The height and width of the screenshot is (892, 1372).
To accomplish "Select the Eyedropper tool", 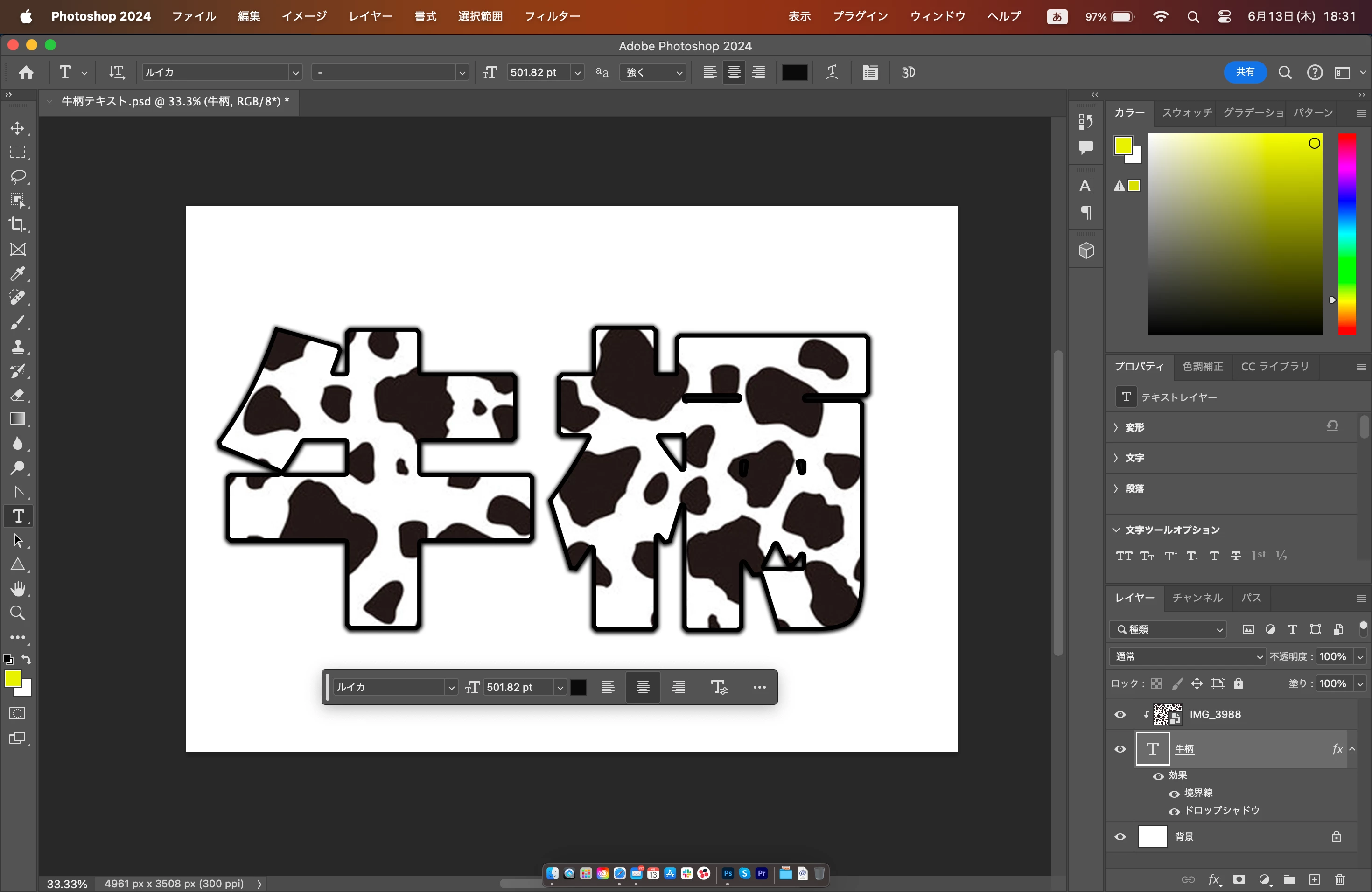I will coord(18,274).
